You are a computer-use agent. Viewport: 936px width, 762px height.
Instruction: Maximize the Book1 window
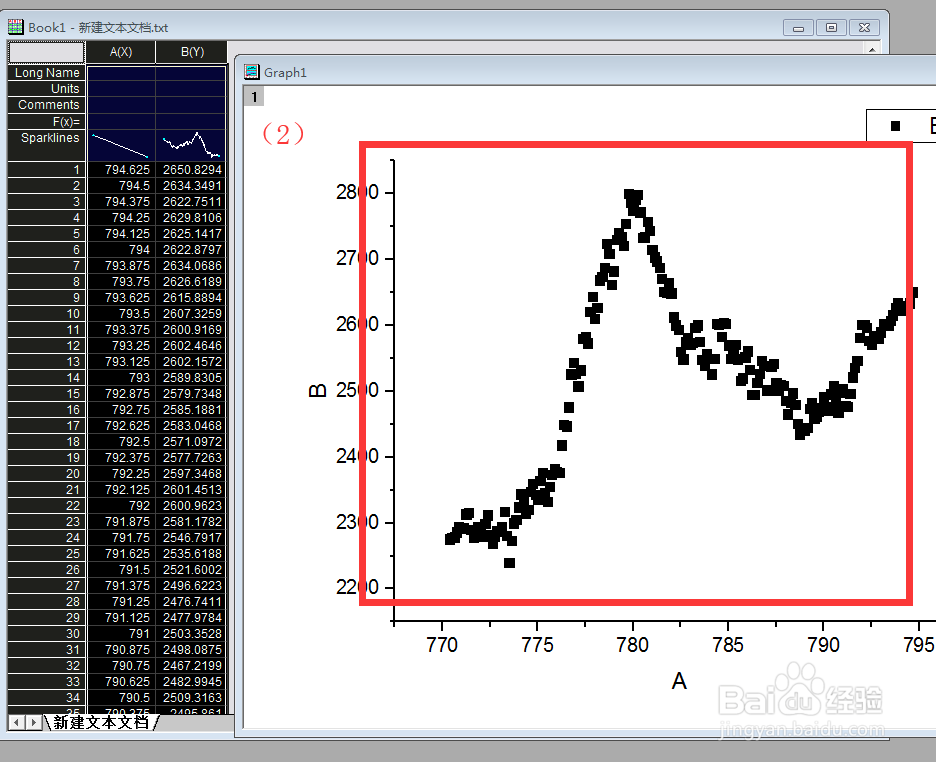[x=831, y=27]
